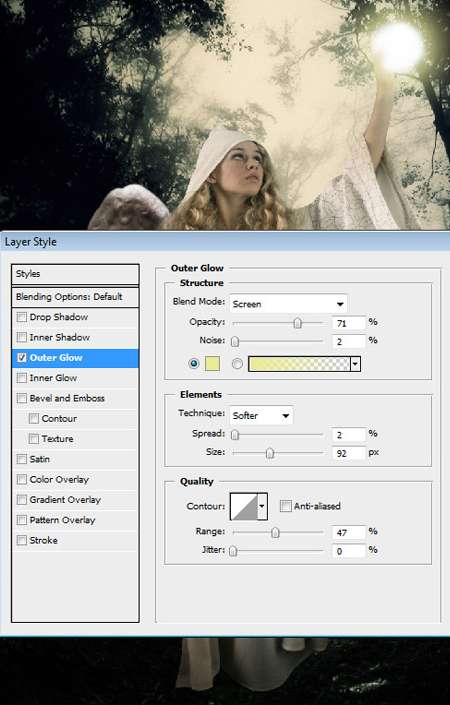The height and width of the screenshot is (705, 450).
Task: Open the Technique dropdown showing Softer
Action: pos(261,415)
